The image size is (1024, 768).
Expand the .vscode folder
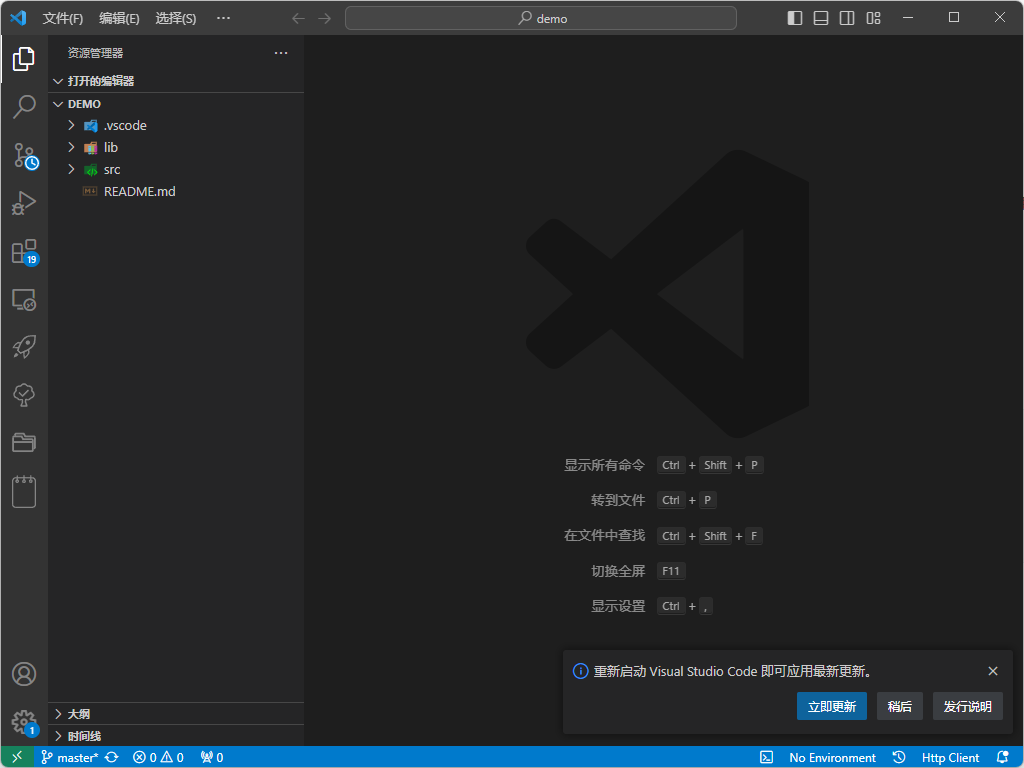point(176,125)
